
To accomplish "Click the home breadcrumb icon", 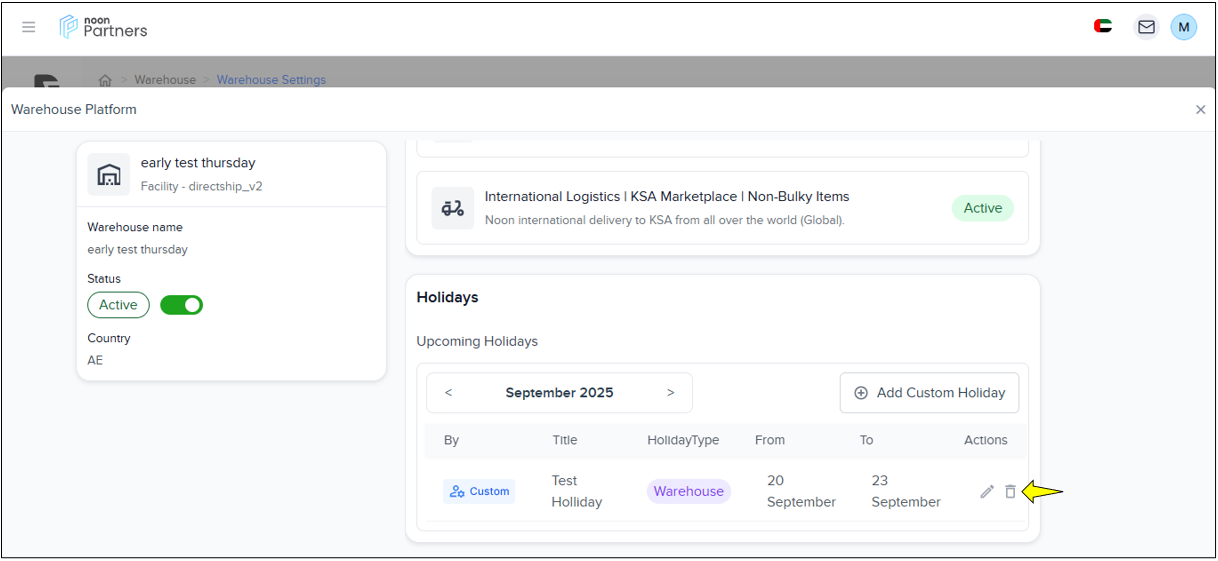I will [x=105, y=80].
